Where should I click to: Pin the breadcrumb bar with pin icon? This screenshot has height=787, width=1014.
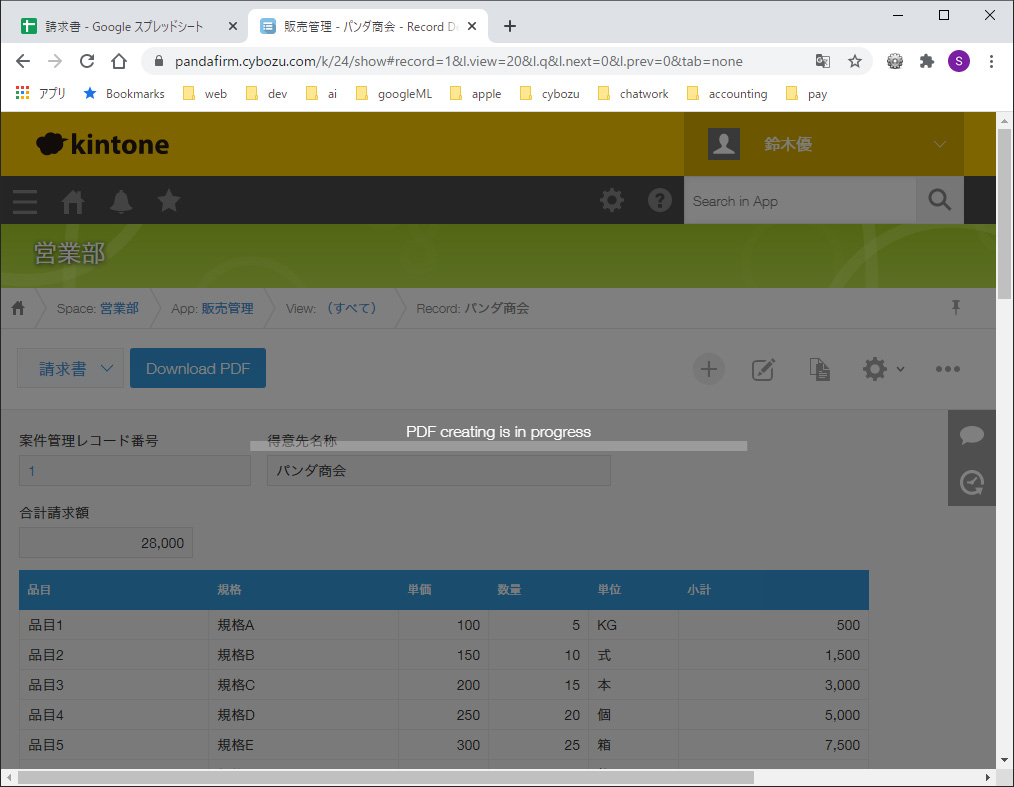pos(955,308)
